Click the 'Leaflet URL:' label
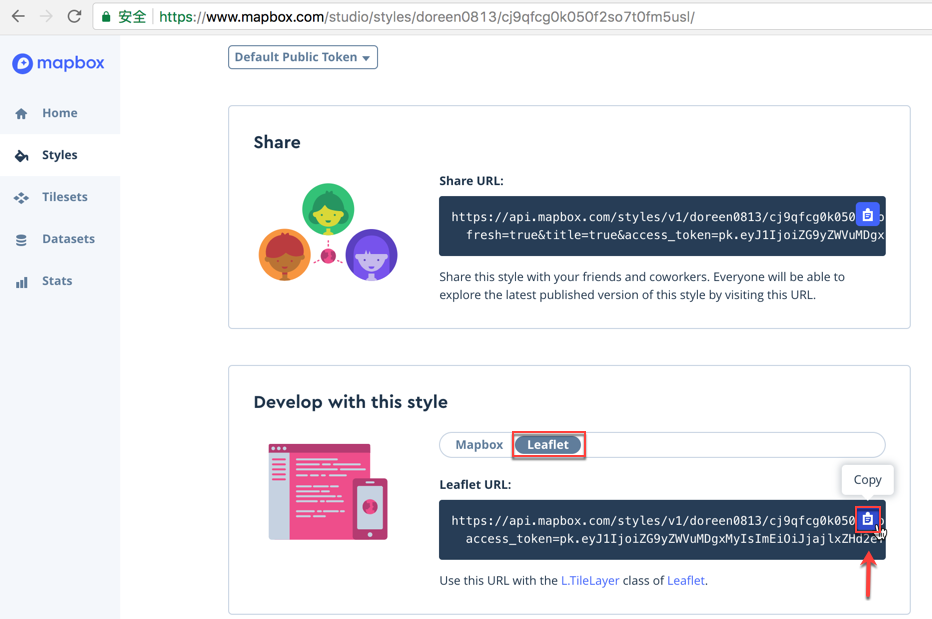This screenshot has height=619, width=932. click(x=475, y=485)
